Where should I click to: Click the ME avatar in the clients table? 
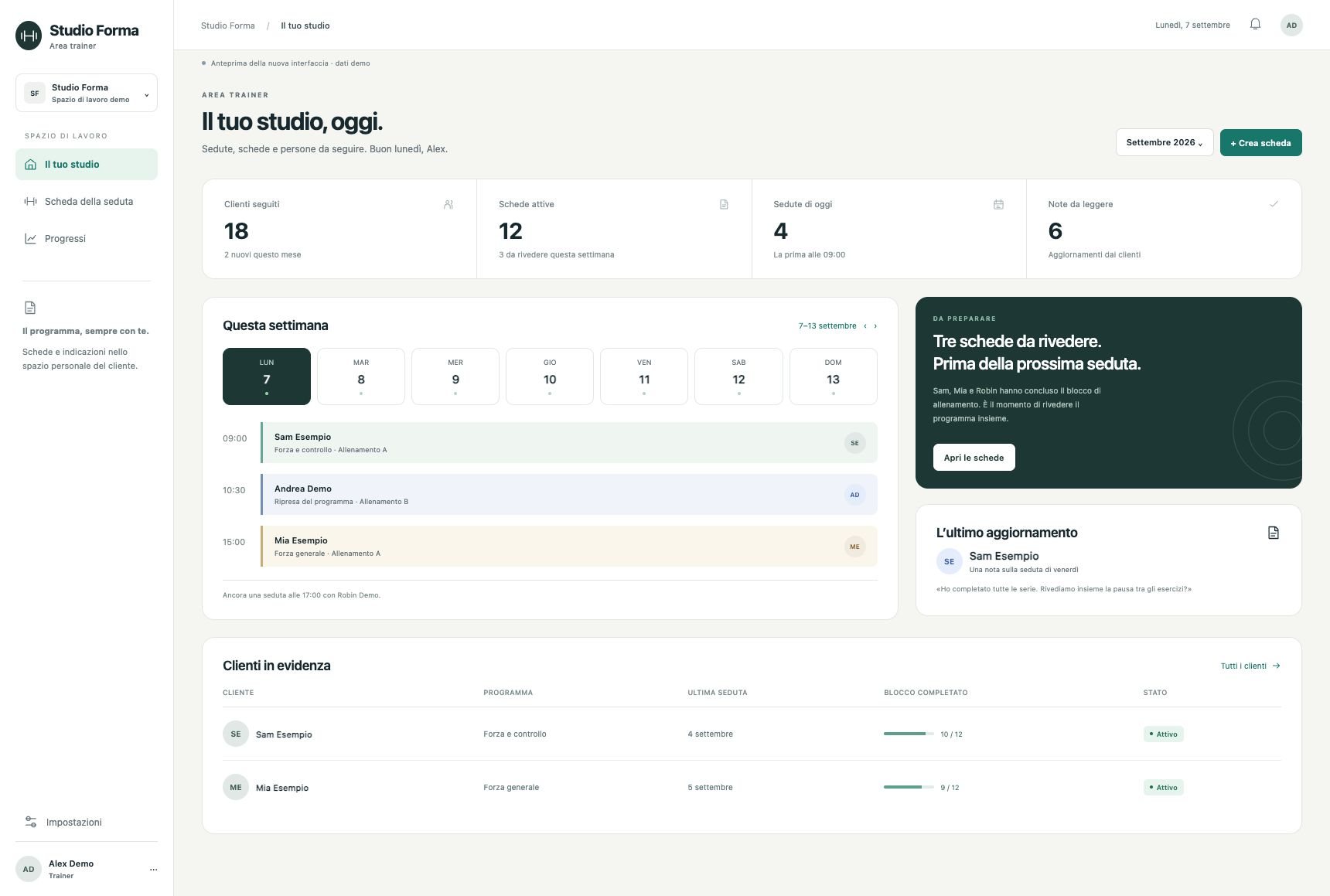click(x=236, y=788)
